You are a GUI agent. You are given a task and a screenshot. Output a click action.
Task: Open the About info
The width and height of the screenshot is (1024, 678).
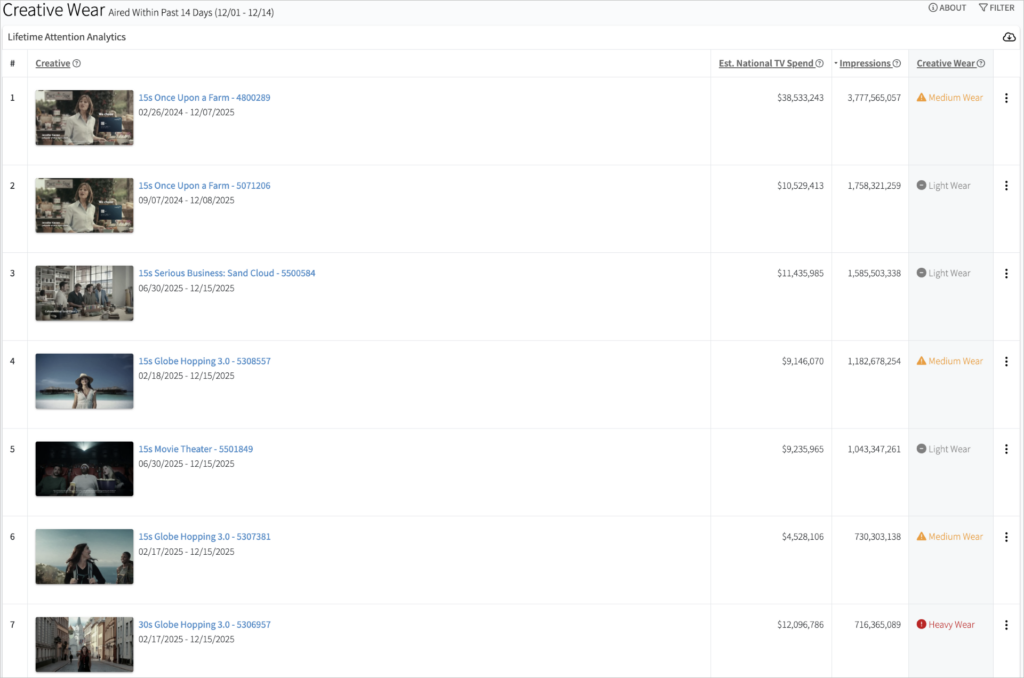(947, 8)
